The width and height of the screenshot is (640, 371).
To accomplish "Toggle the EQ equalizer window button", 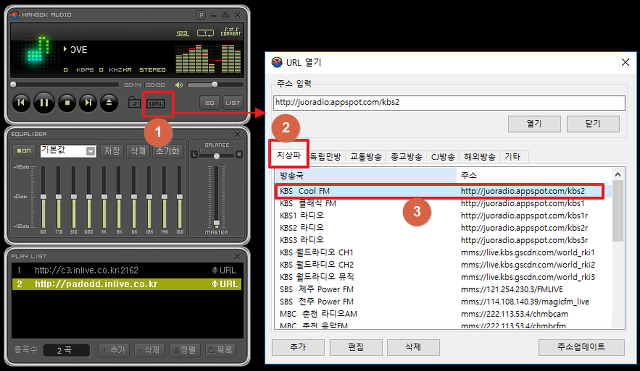I will coord(210,103).
